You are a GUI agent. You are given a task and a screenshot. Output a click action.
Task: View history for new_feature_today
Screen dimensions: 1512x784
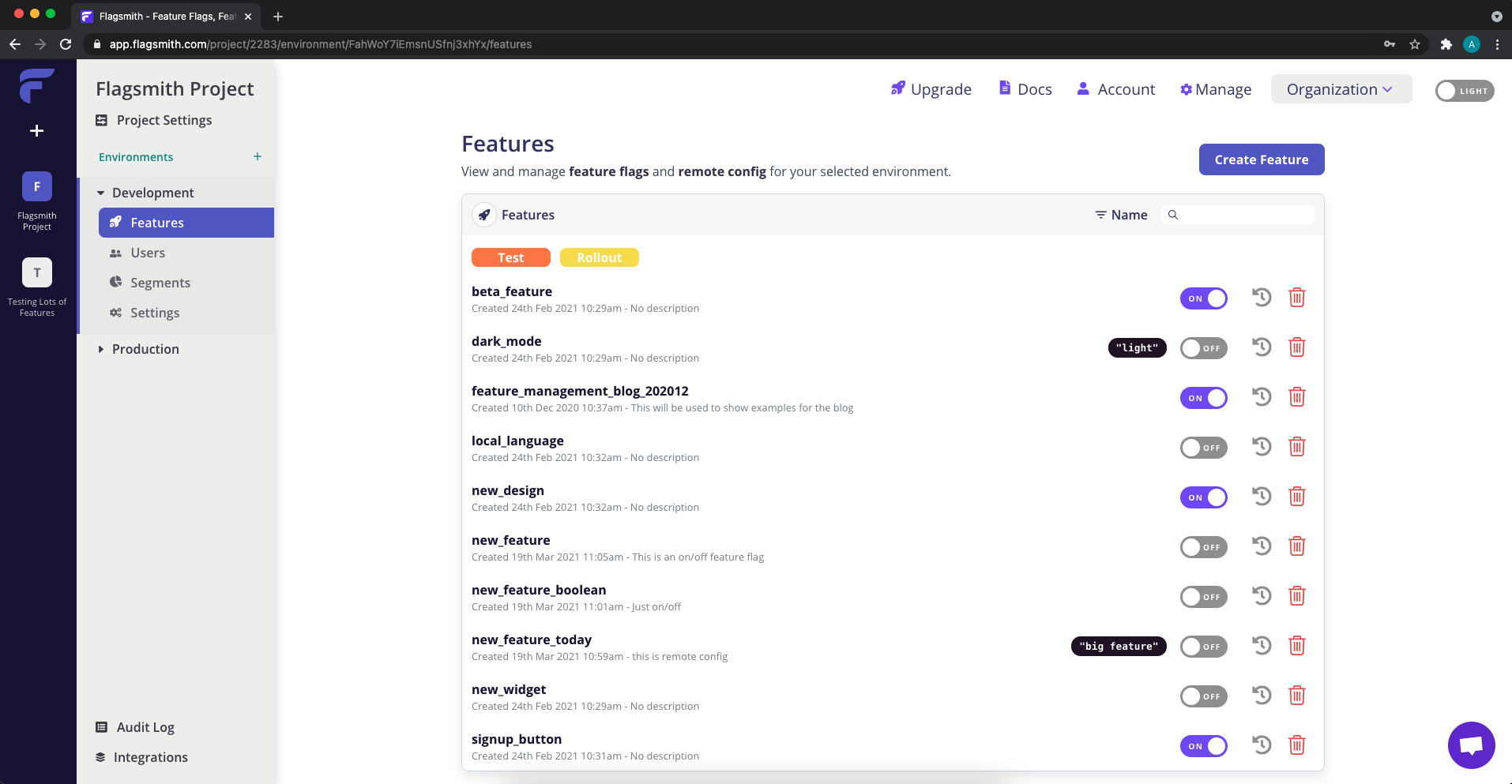coord(1262,646)
